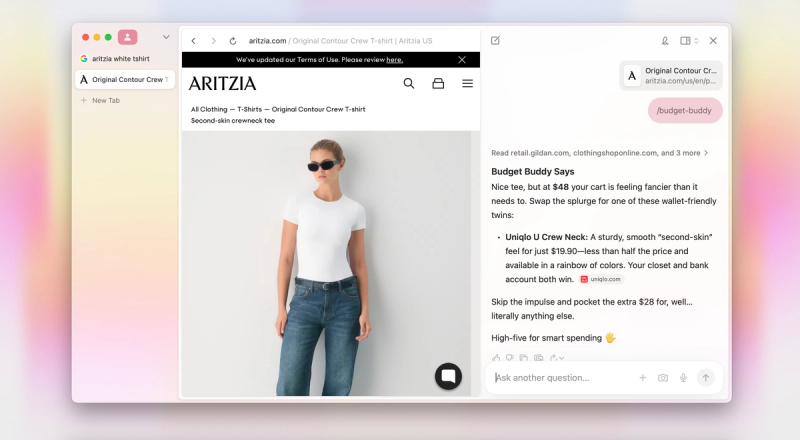The height and width of the screenshot is (440, 800).
Task: Reload the Aritzia page
Action: coord(233,41)
